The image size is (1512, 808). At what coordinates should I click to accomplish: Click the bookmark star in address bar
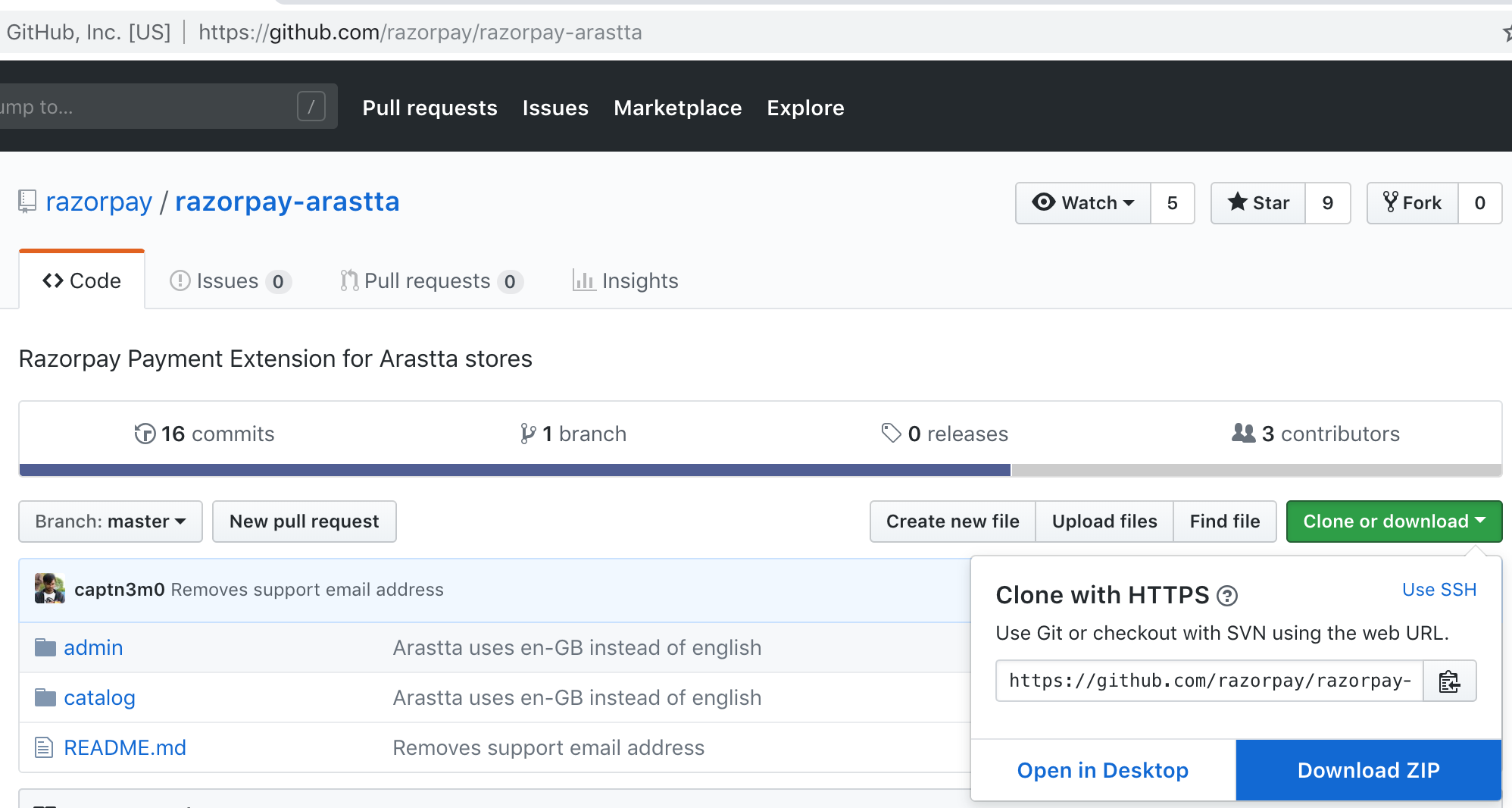(x=1506, y=33)
